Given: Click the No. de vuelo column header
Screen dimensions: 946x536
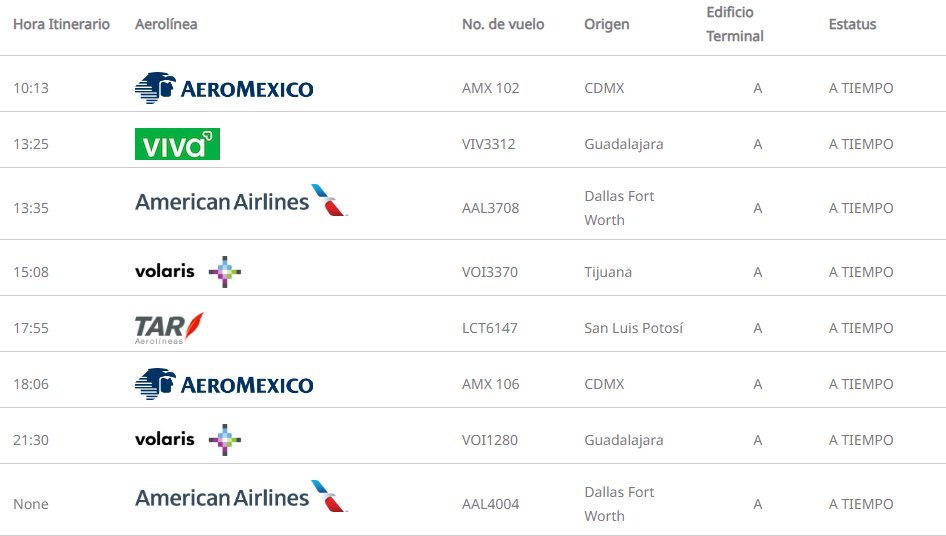Looking at the screenshot, I should click(x=503, y=24).
